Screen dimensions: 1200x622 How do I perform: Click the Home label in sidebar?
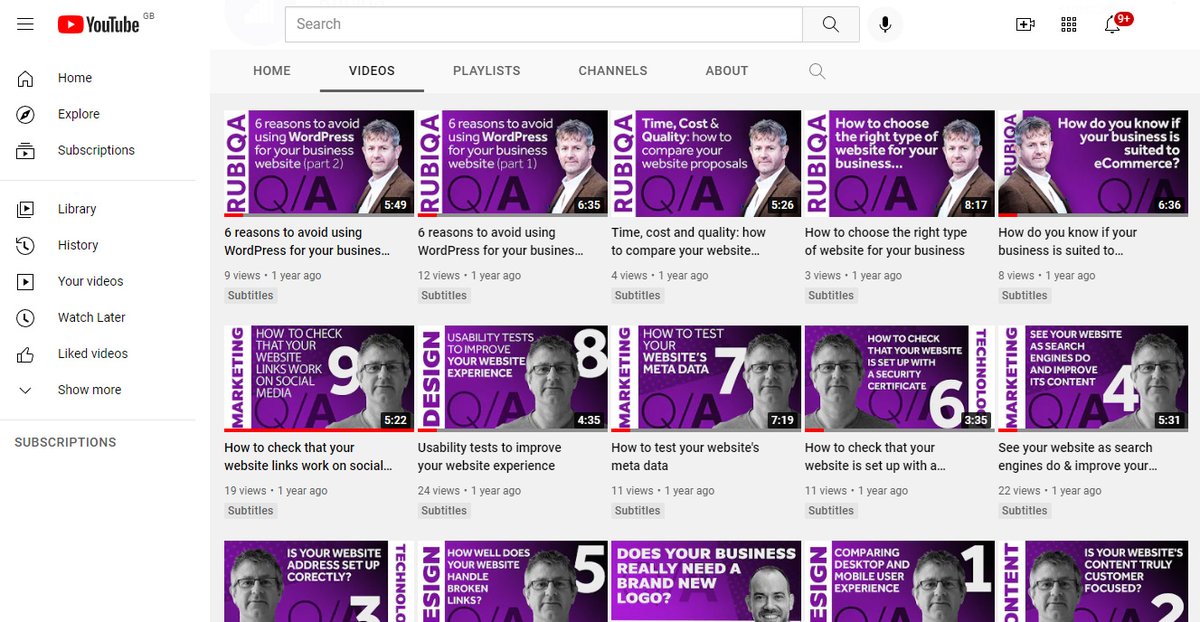75,78
